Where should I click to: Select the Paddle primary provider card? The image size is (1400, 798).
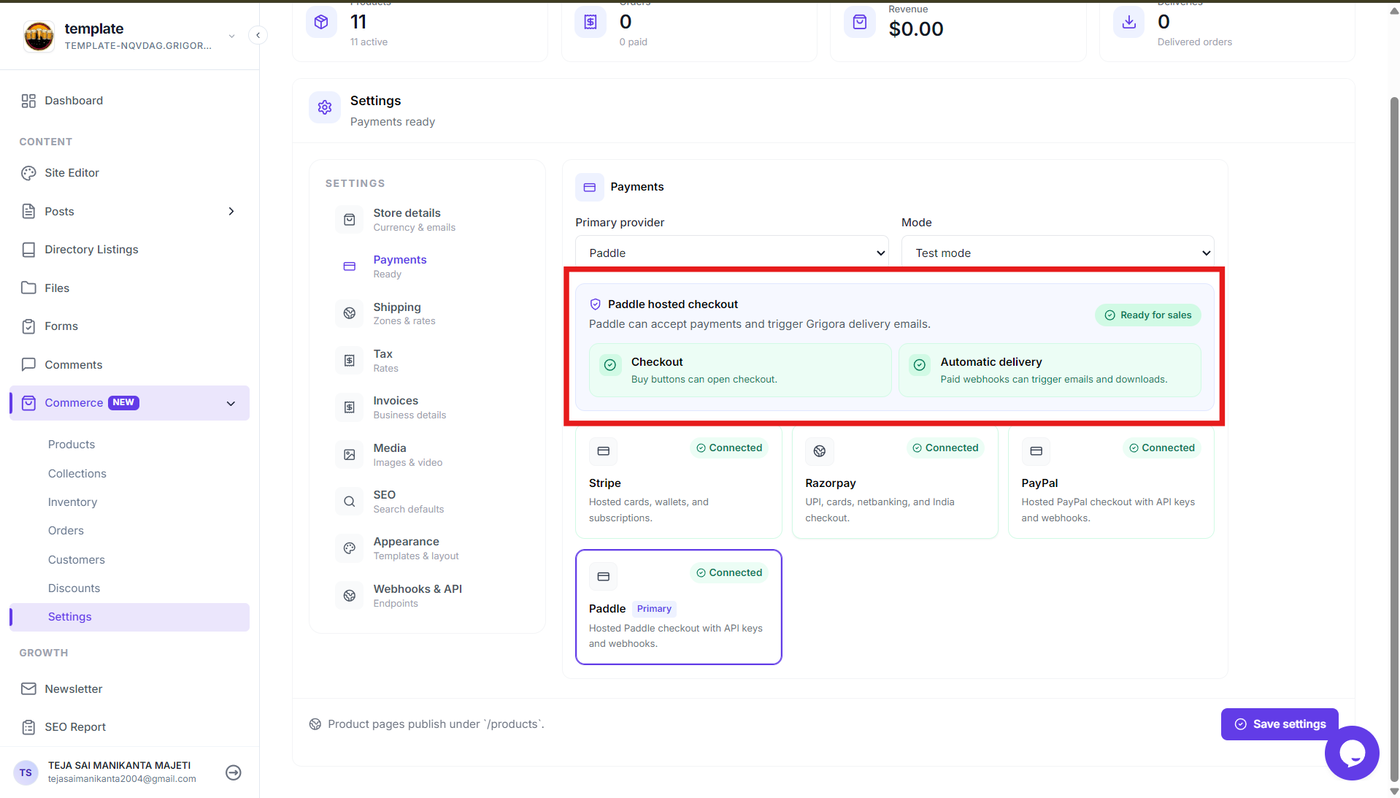pyautogui.click(x=679, y=607)
